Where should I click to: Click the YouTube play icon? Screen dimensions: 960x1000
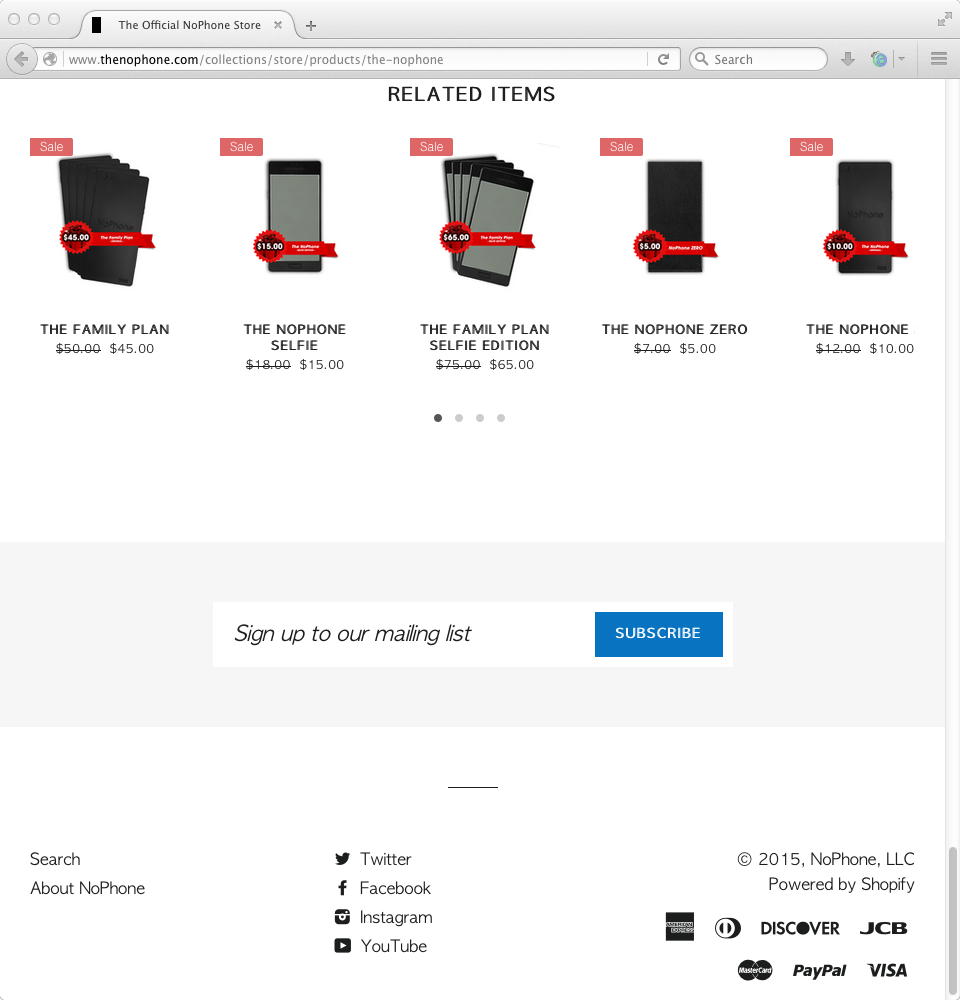point(343,946)
